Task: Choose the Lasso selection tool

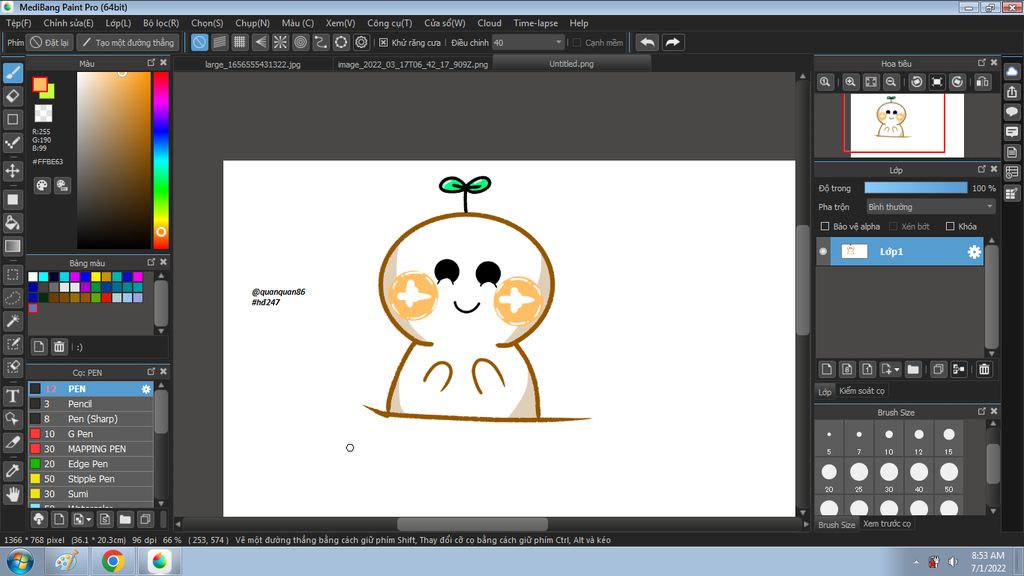Action: coord(12,298)
